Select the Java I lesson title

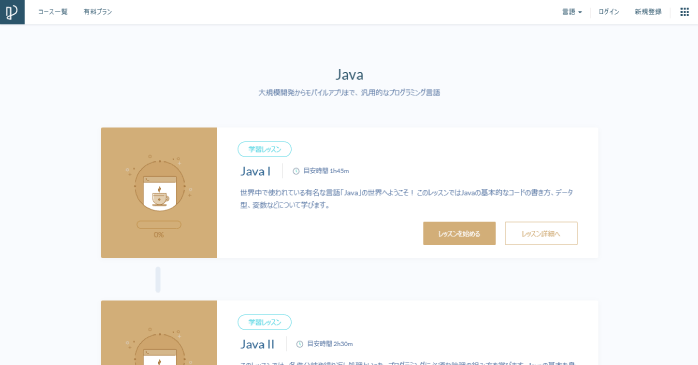pyautogui.click(x=256, y=171)
